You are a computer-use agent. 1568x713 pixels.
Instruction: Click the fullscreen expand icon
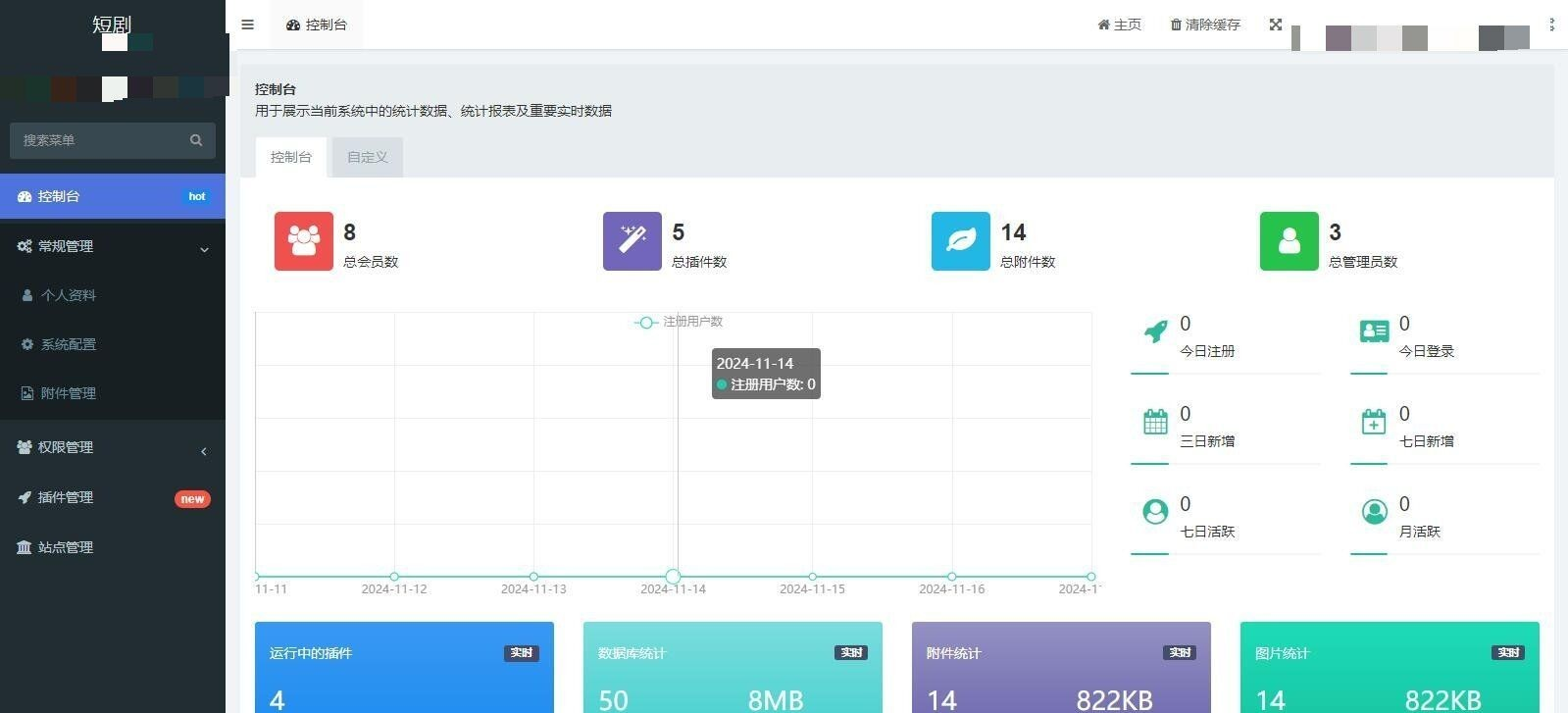1275,25
